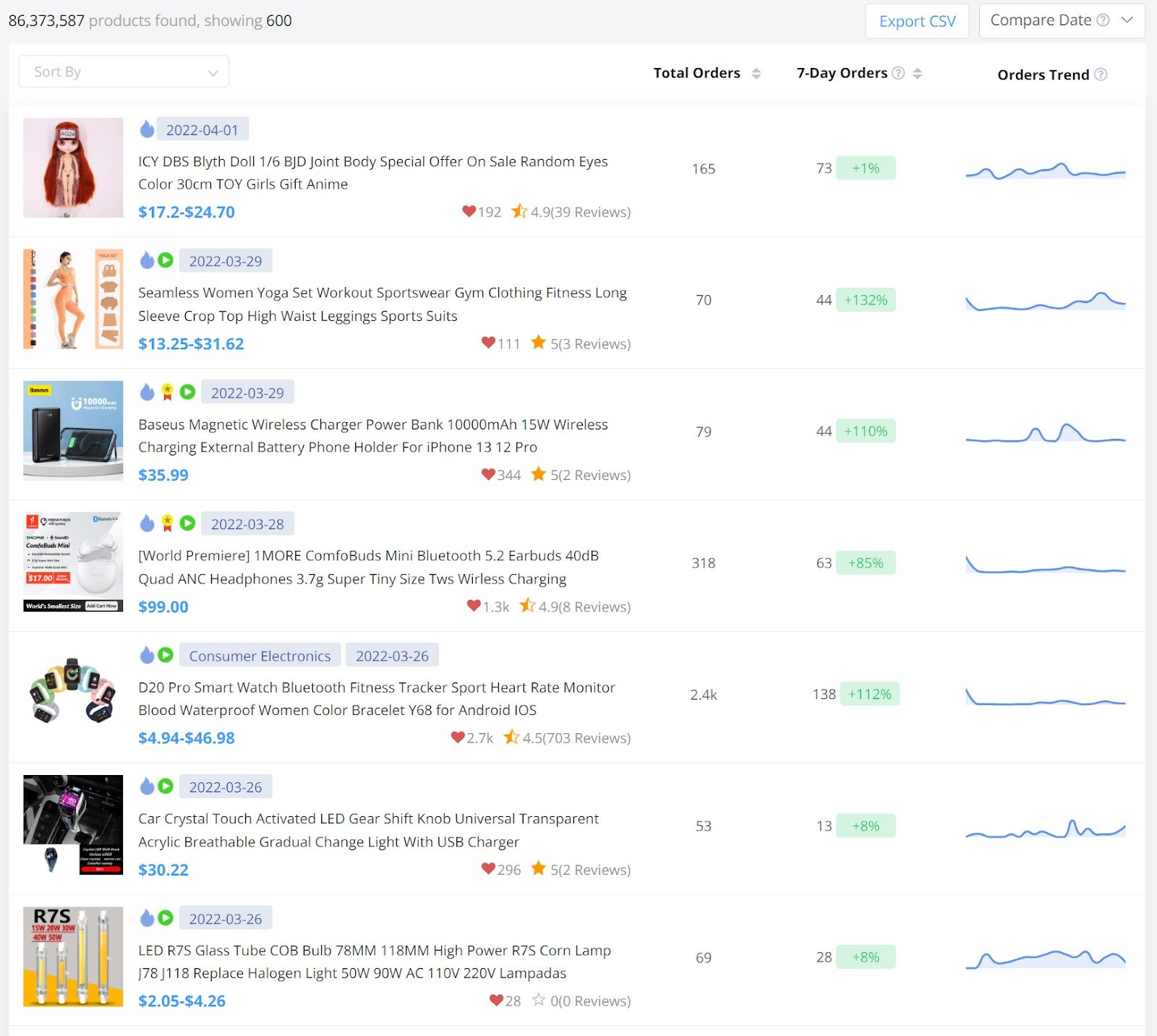The width and height of the screenshot is (1157, 1036).
Task: Click the empty star rating on the R7S bulb
Action: (539, 1001)
